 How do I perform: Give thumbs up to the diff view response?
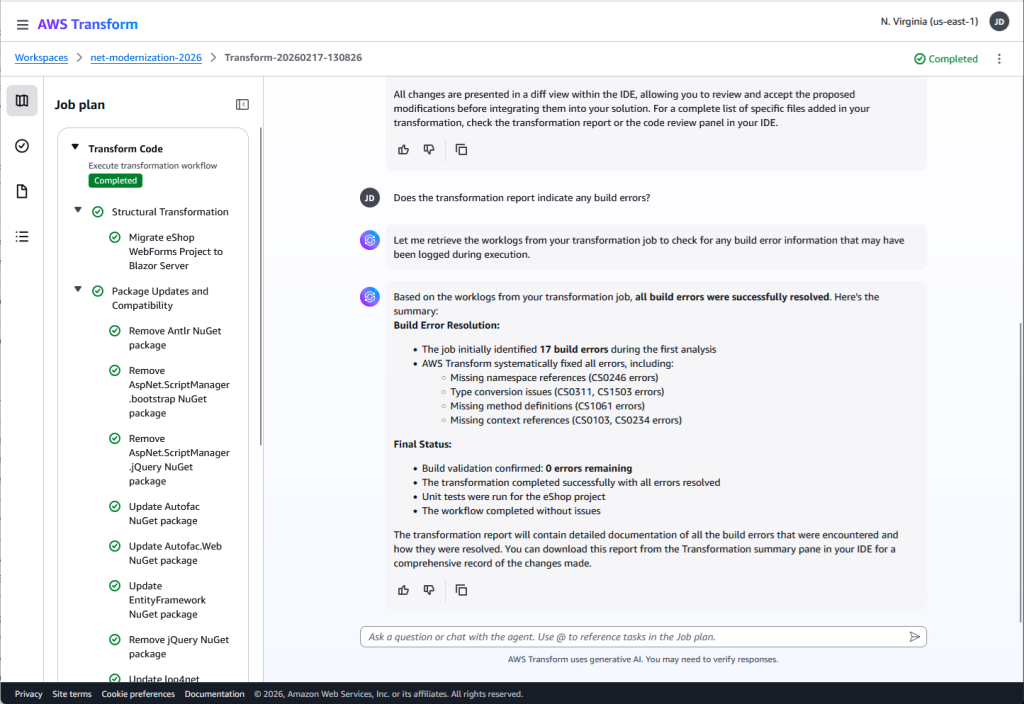coord(403,149)
